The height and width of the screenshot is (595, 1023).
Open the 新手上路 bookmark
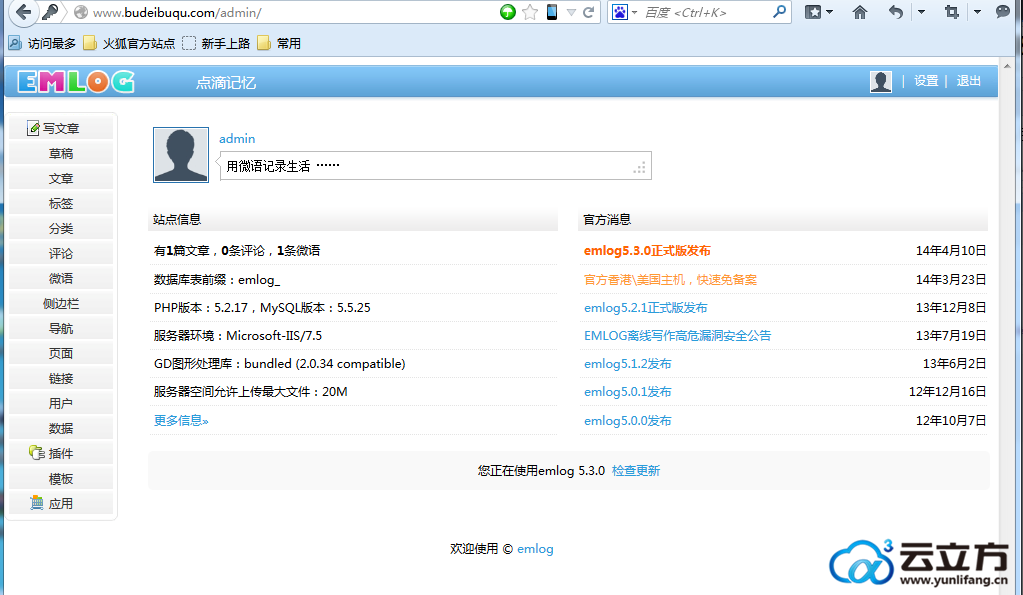(216, 44)
